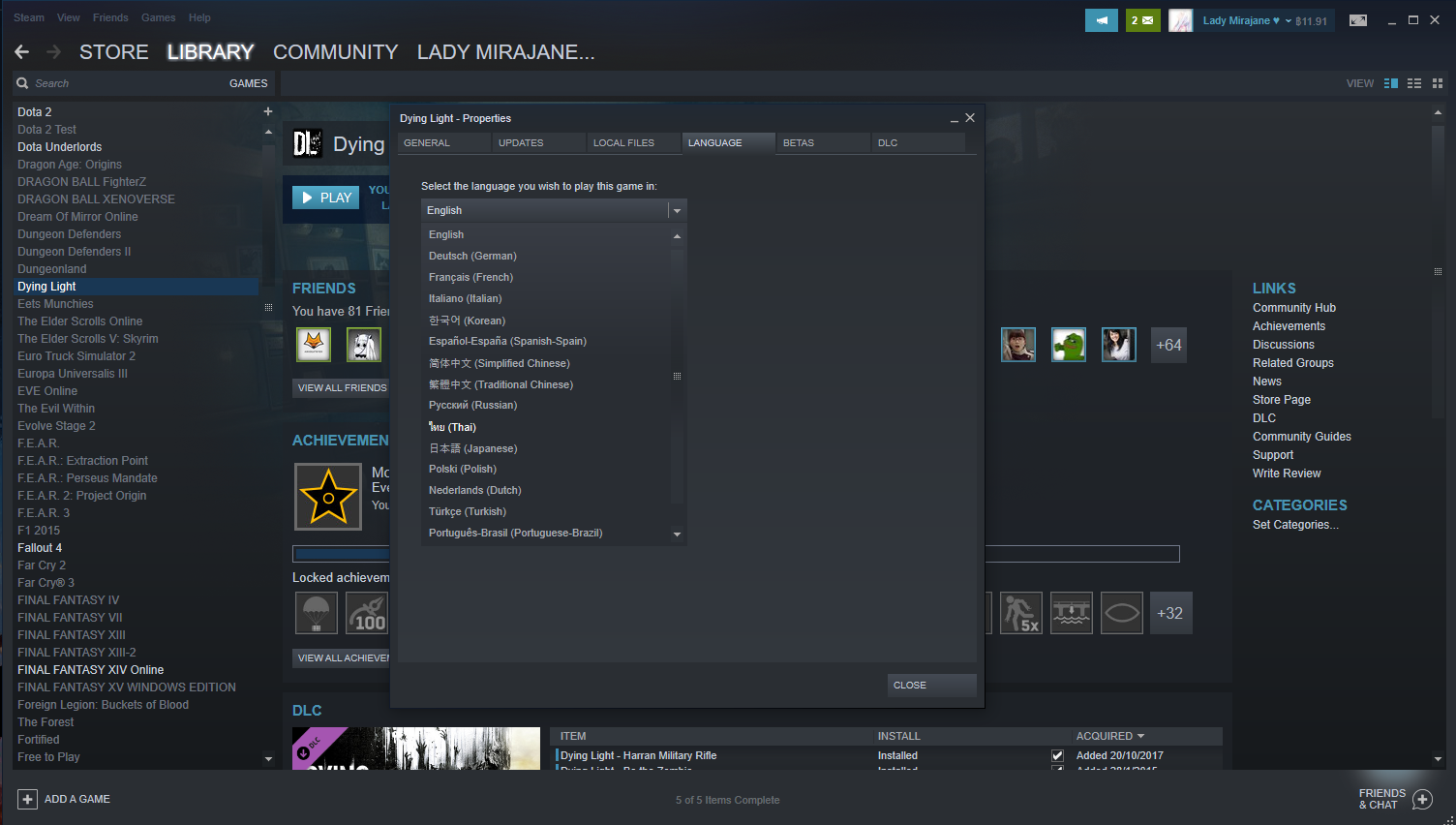Close the Properties dialog with CLOSE button

click(x=931, y=685)
